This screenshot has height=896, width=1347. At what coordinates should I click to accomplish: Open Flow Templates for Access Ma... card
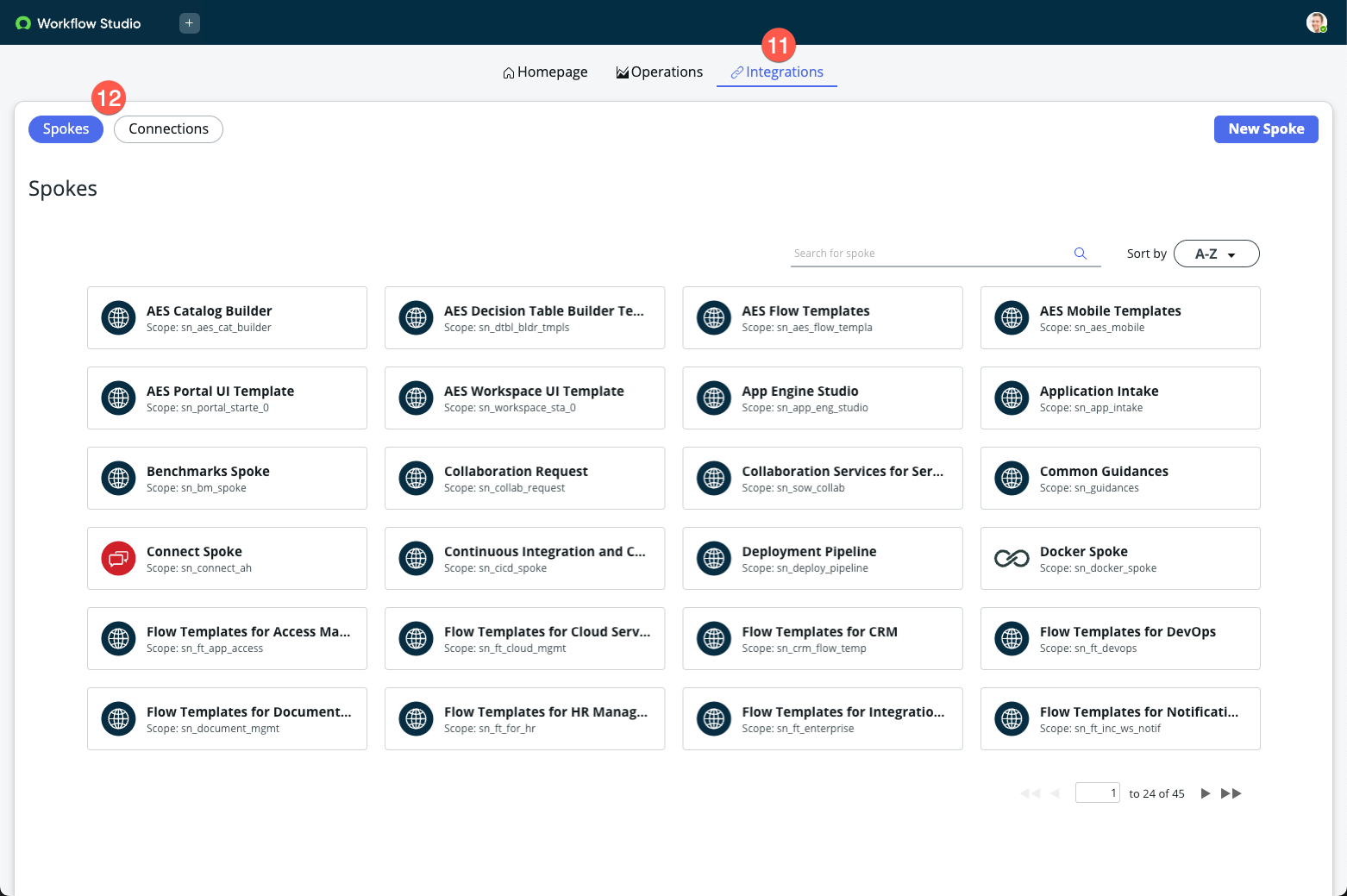(227, 639)
